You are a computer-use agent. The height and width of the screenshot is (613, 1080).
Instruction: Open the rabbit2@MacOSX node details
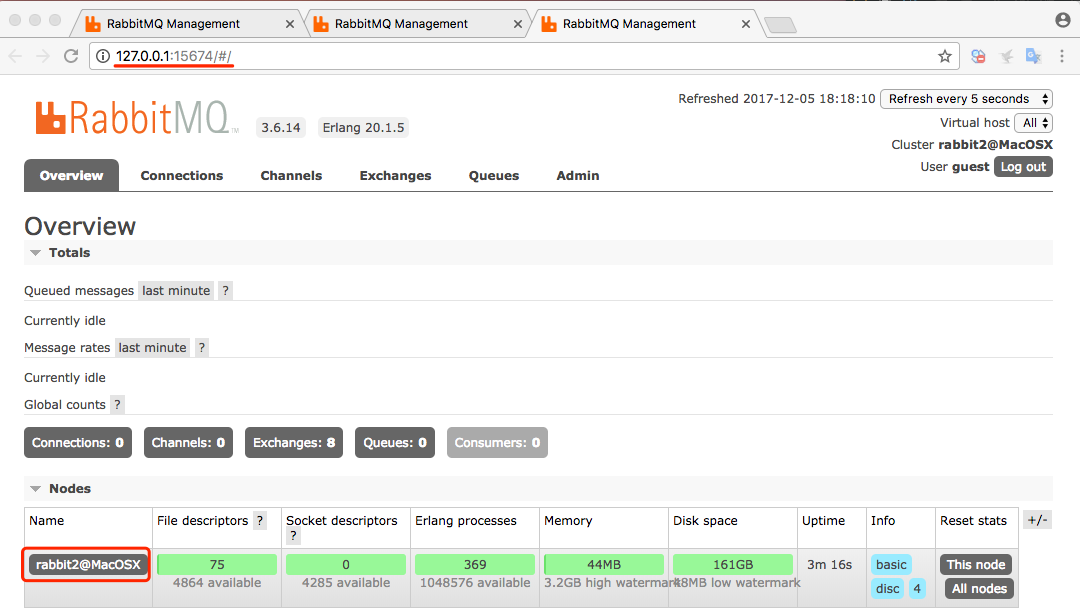click(88, 565)
